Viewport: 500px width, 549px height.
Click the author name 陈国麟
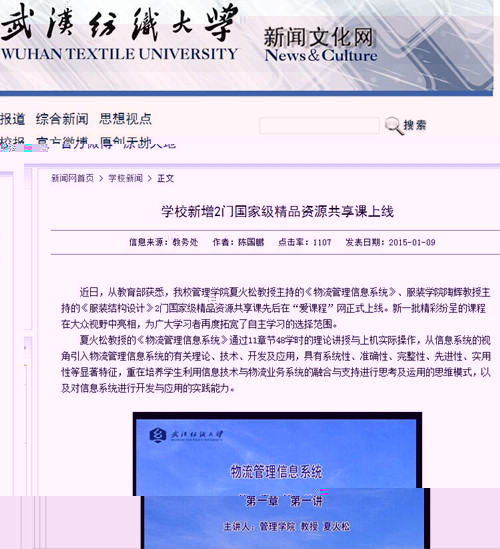click(x=251, y=242)
